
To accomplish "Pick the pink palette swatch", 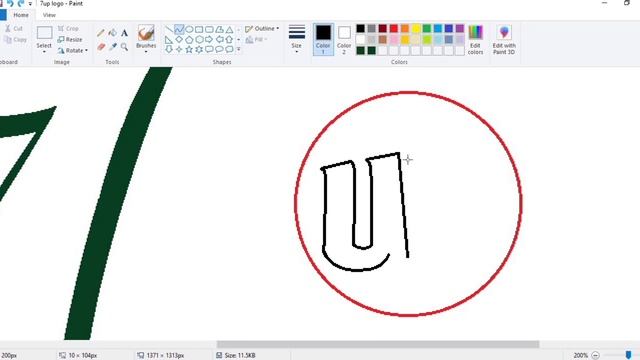I will (x=393, y=40).
